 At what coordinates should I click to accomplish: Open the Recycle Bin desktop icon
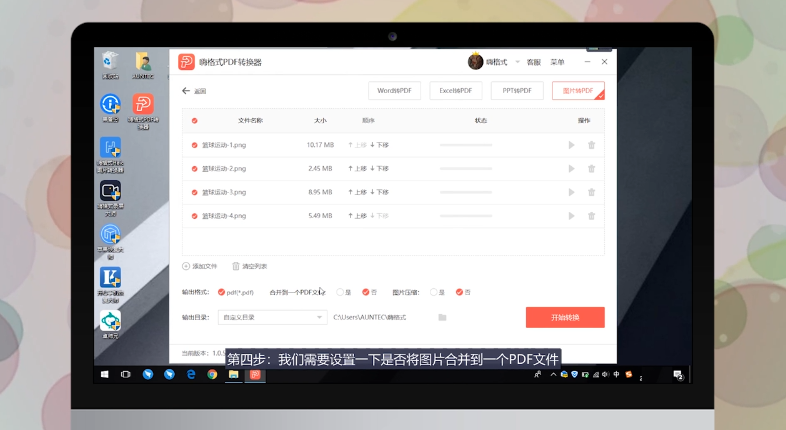(x=110, y=65)
